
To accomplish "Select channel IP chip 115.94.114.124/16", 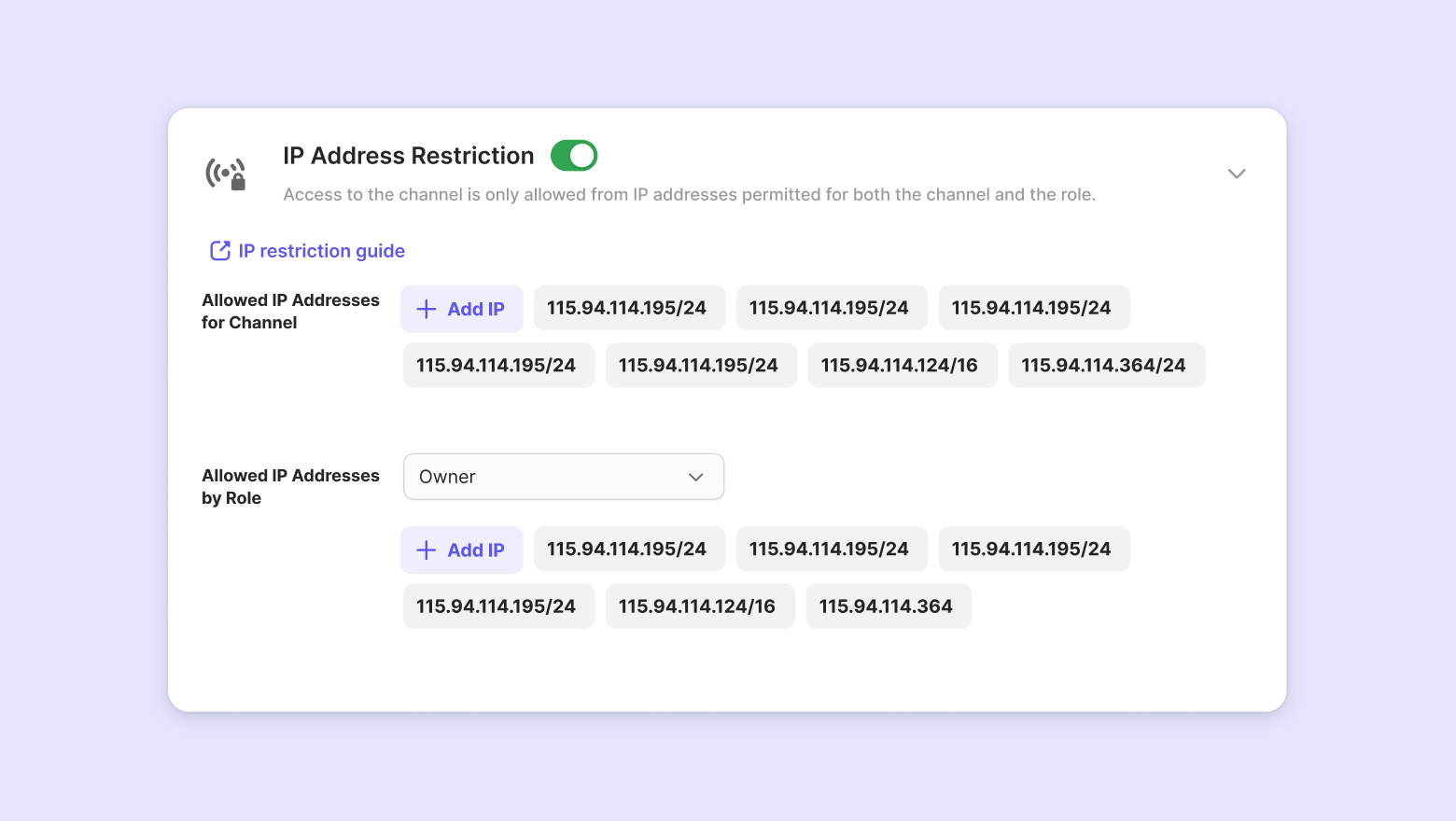I will [x=902, y=366].
